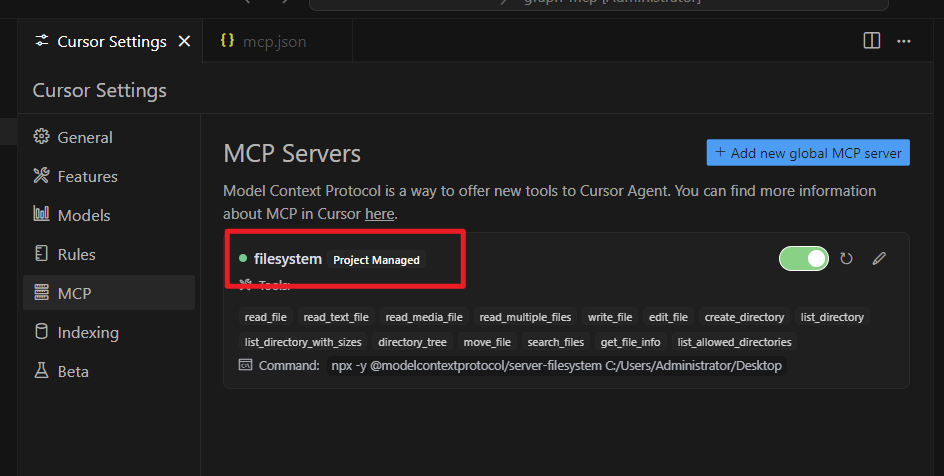The height and width of the screenshot is (476, 944).
Task: Open the Rules settings section
Action: [109, 254]
